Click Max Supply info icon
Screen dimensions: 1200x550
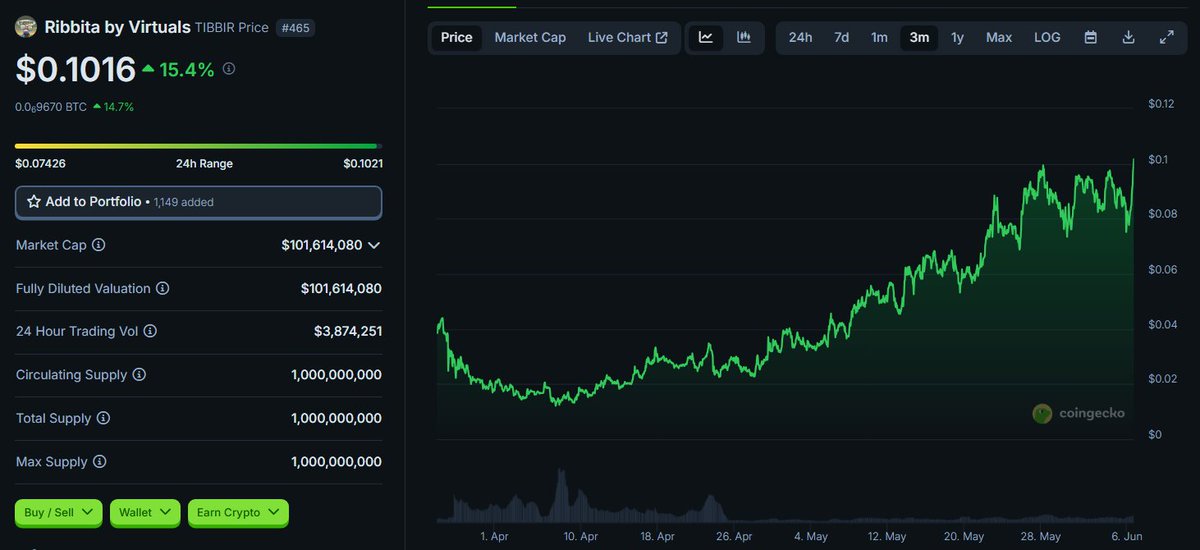[99, 462]
